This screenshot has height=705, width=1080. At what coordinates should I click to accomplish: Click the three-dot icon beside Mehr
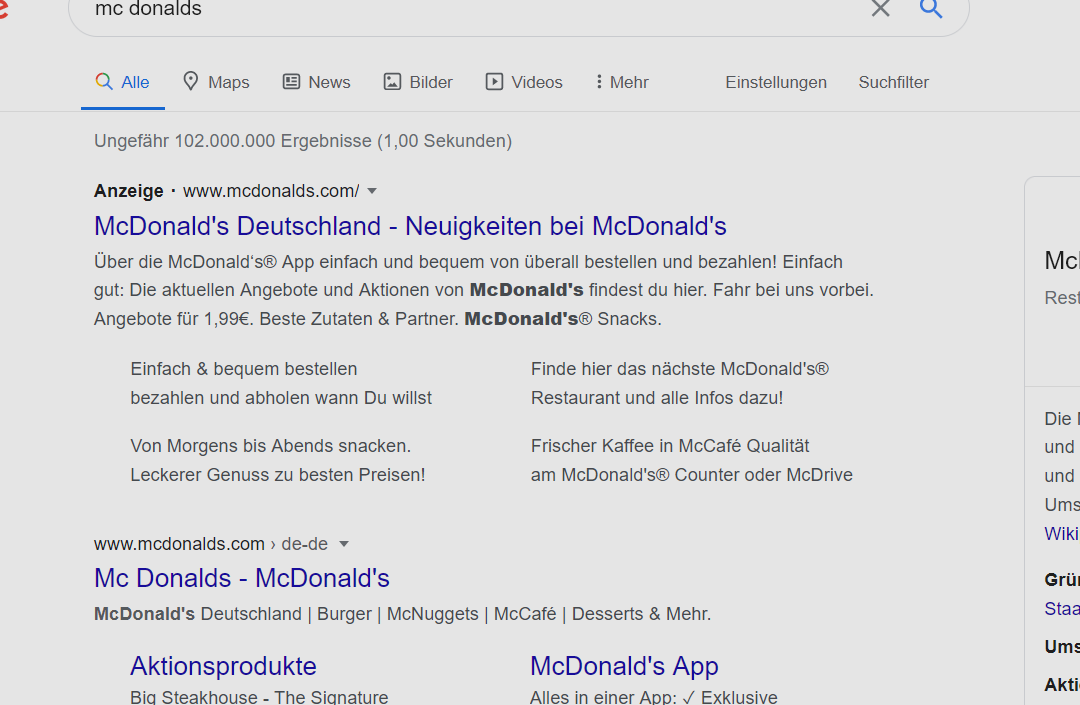coord(599,82)
